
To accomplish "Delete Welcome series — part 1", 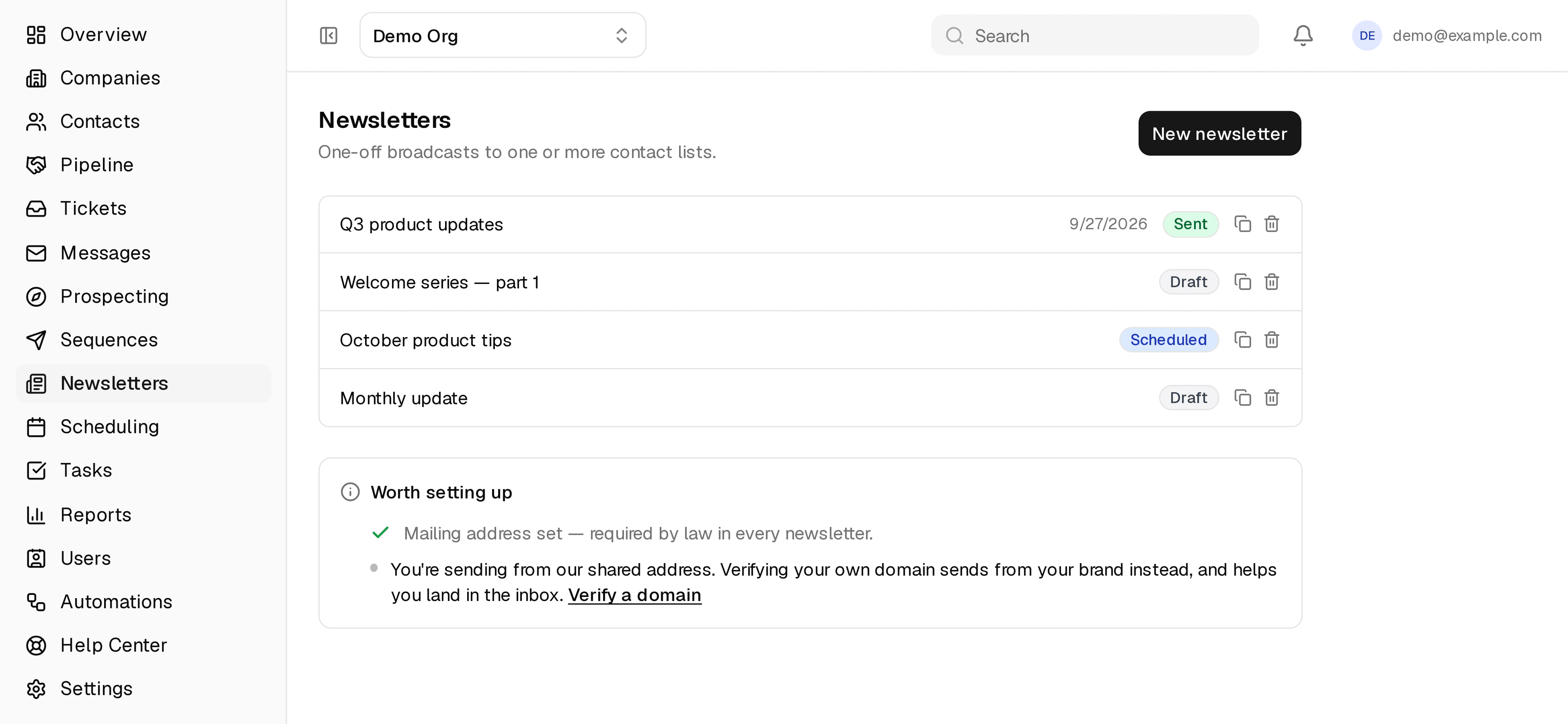I will [x=1272, y=282].
